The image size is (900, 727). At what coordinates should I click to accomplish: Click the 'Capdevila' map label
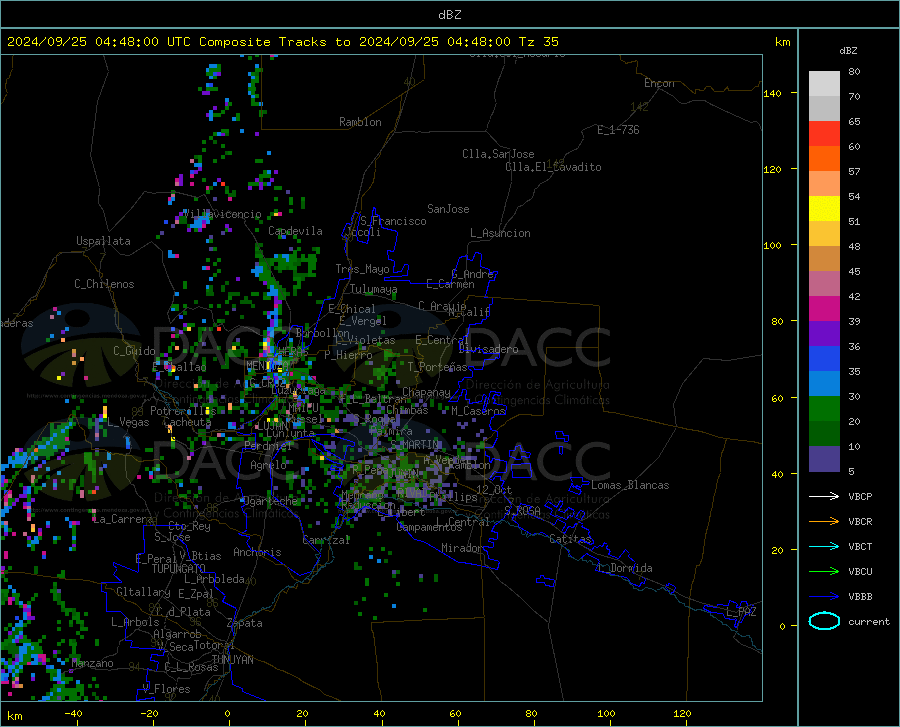[295, 231]
